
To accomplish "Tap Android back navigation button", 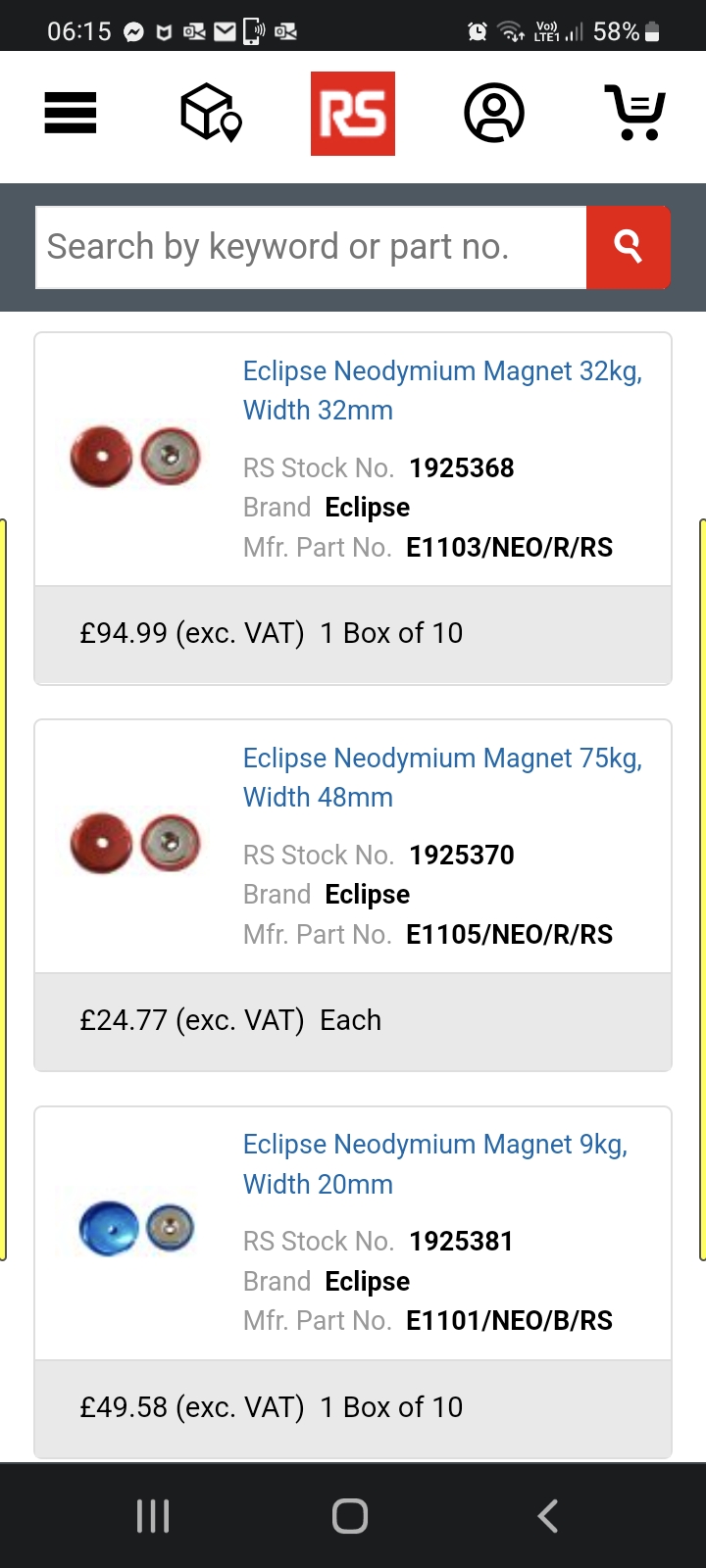I will click(x=548, y=1516).
